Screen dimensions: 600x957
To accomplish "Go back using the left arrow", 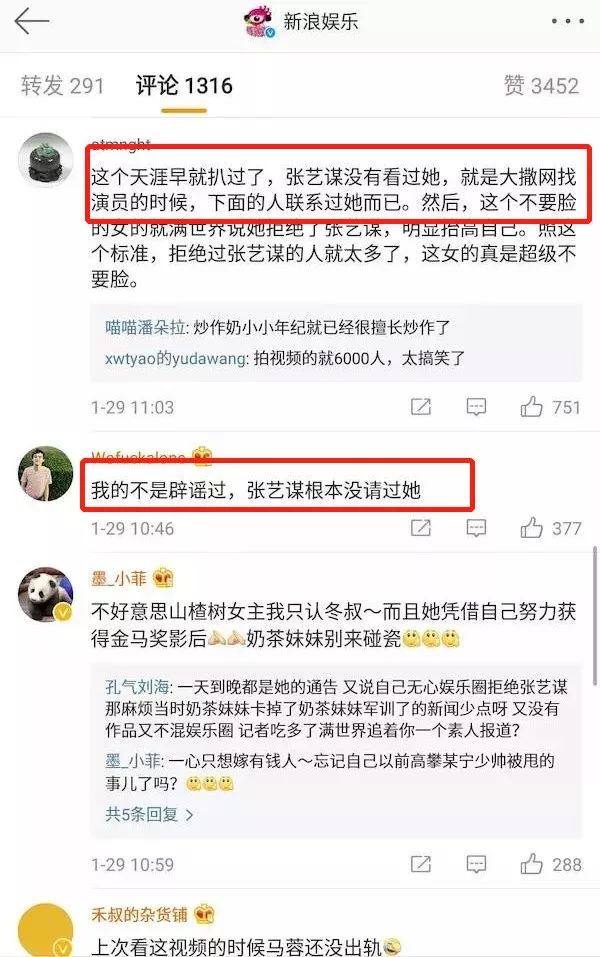I will [x=31, y=22].
